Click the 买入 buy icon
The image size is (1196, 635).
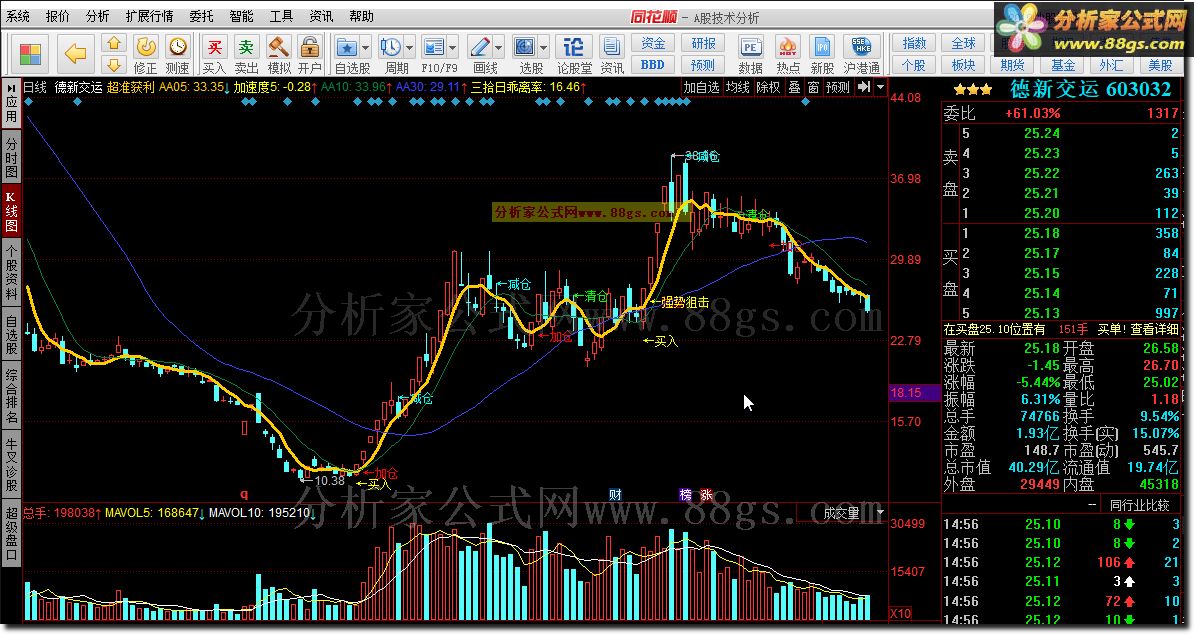click(x=214, y=47)
